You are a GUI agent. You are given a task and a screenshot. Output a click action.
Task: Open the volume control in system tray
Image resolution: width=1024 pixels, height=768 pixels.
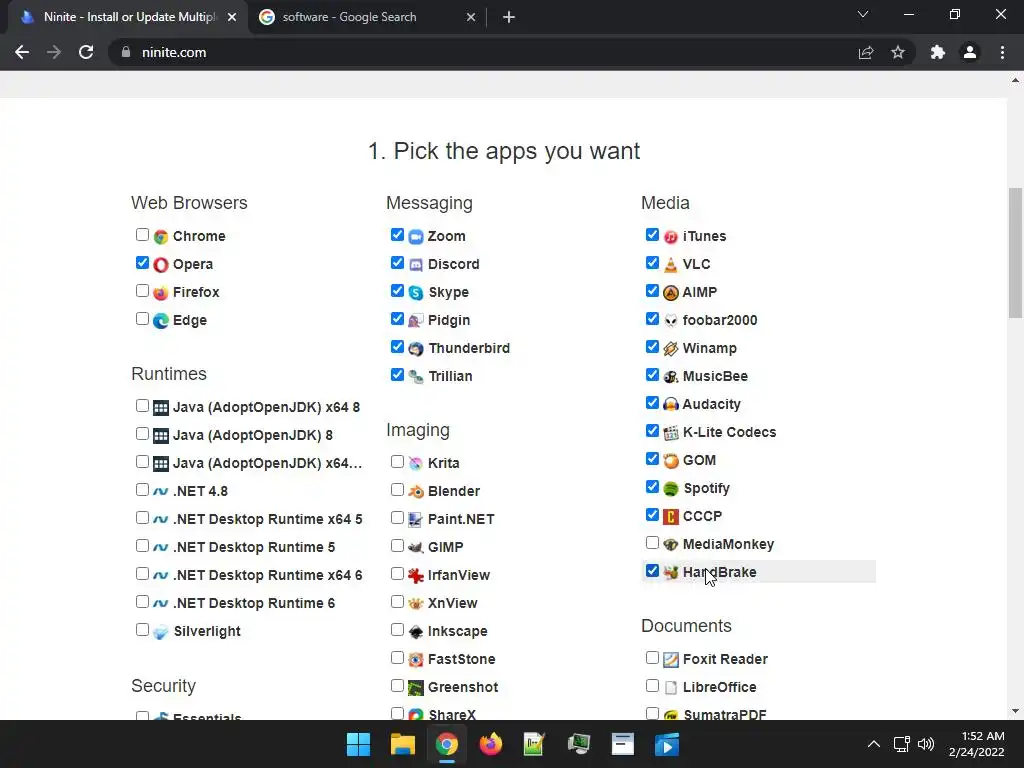pos(926,744)
